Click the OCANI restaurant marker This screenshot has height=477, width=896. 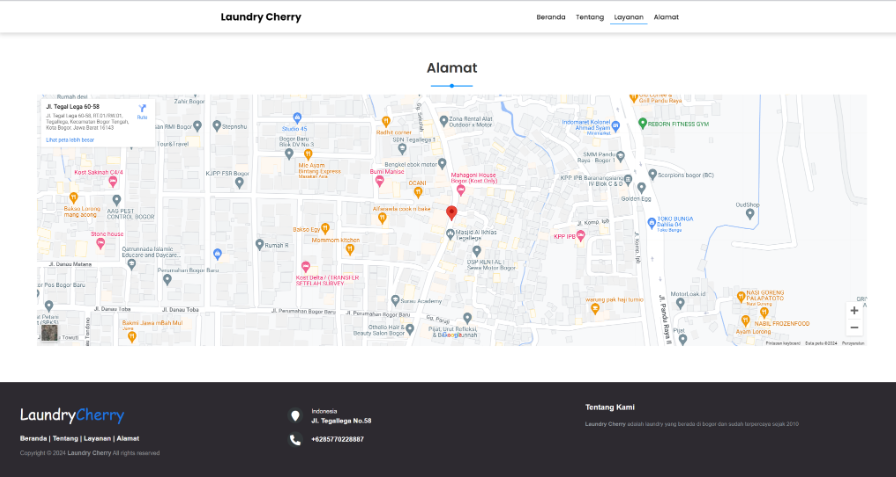coord(418,193)
